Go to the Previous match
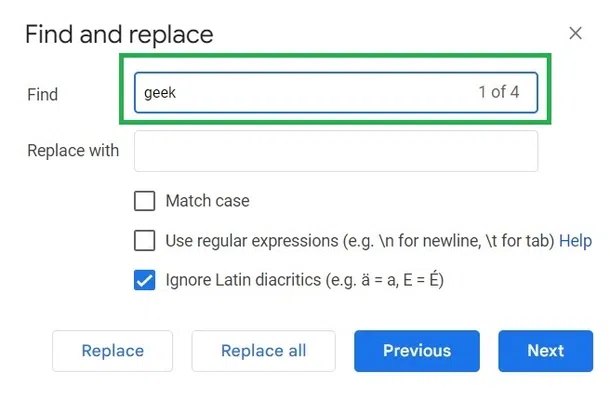The image size is (610, 400). pyautogui.click(x=417, y=351)
